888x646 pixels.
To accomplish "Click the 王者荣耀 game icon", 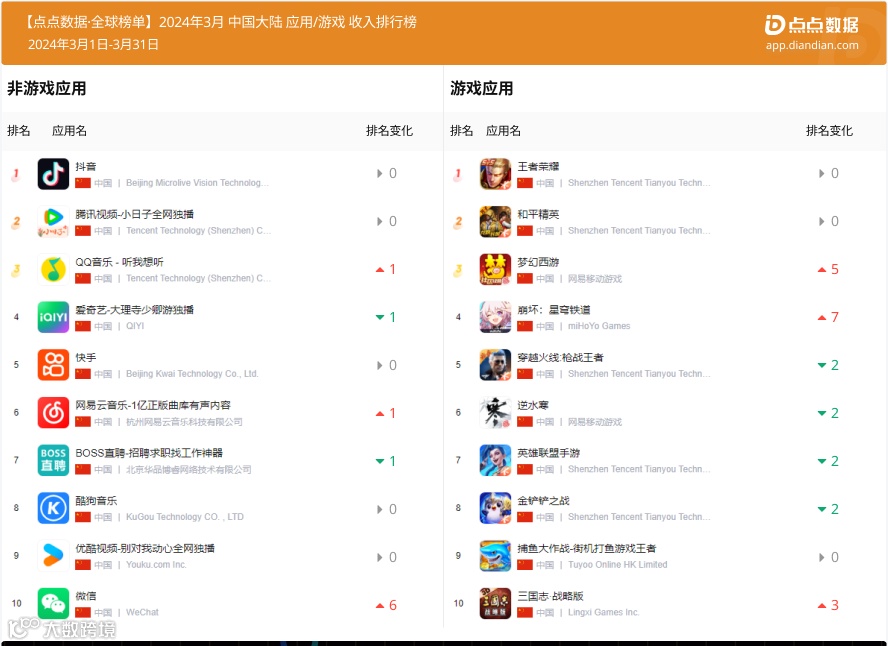I will (x=495, y=174).
